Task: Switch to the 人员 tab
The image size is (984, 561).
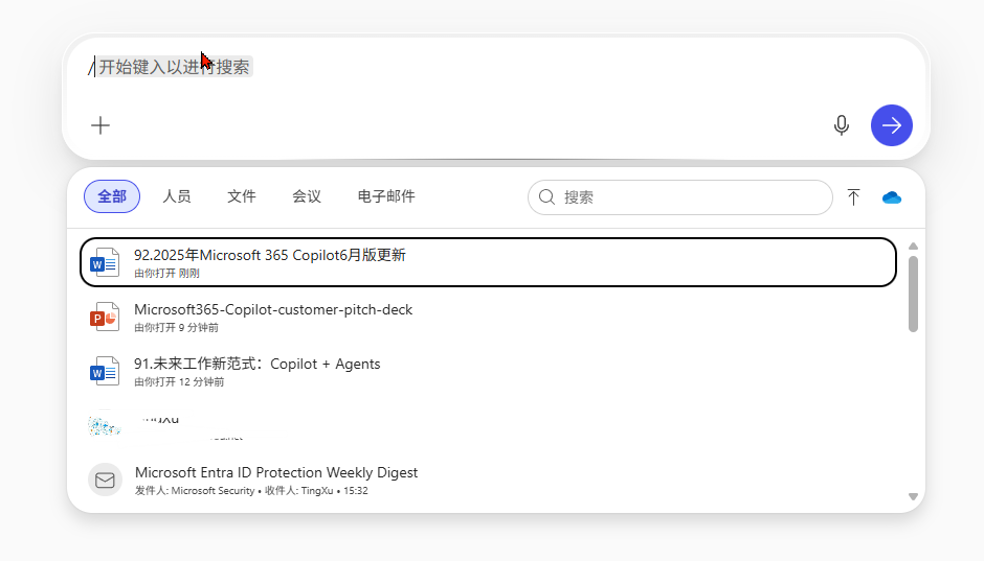Action: (x=177, y=196)
